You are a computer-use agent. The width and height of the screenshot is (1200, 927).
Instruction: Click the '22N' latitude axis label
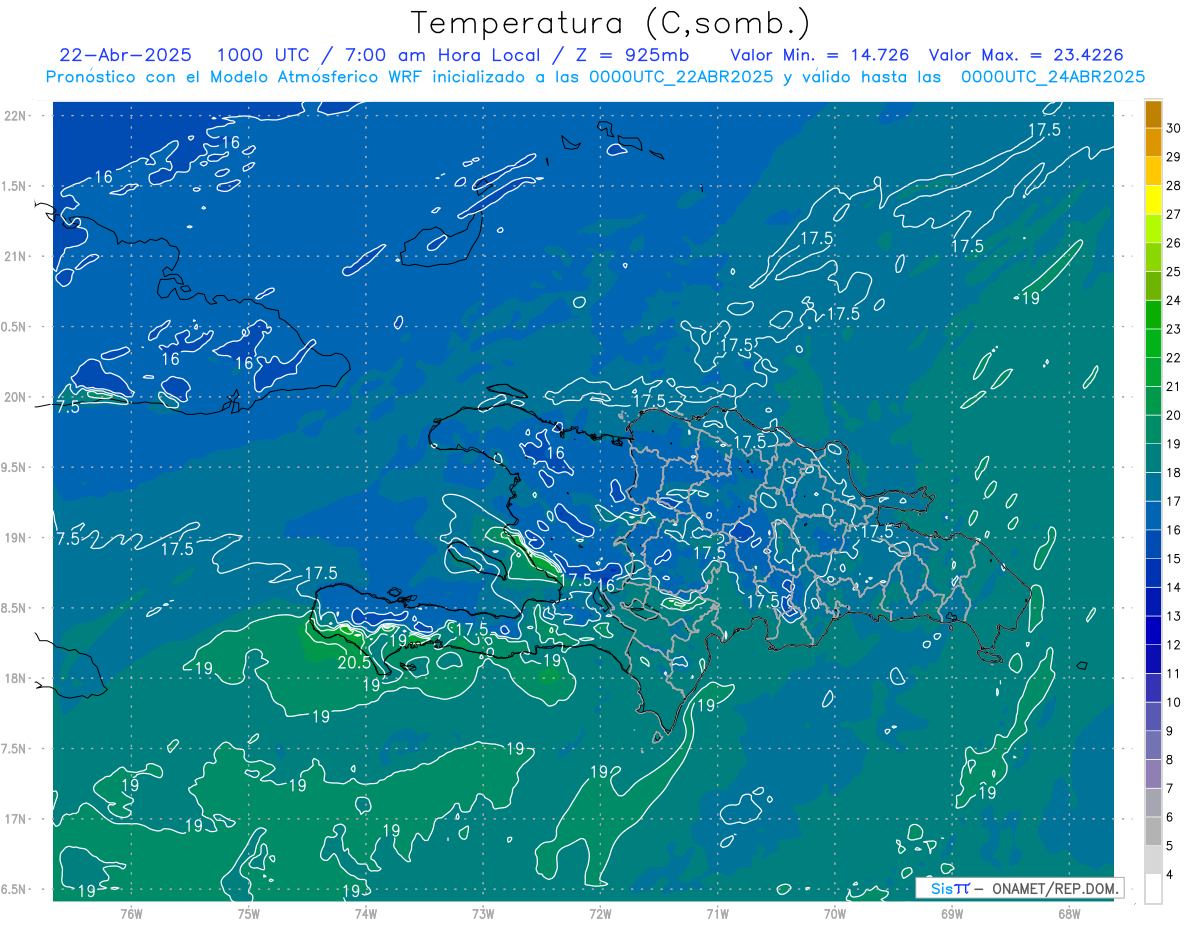pyautogui.click(x=16, y=116)
